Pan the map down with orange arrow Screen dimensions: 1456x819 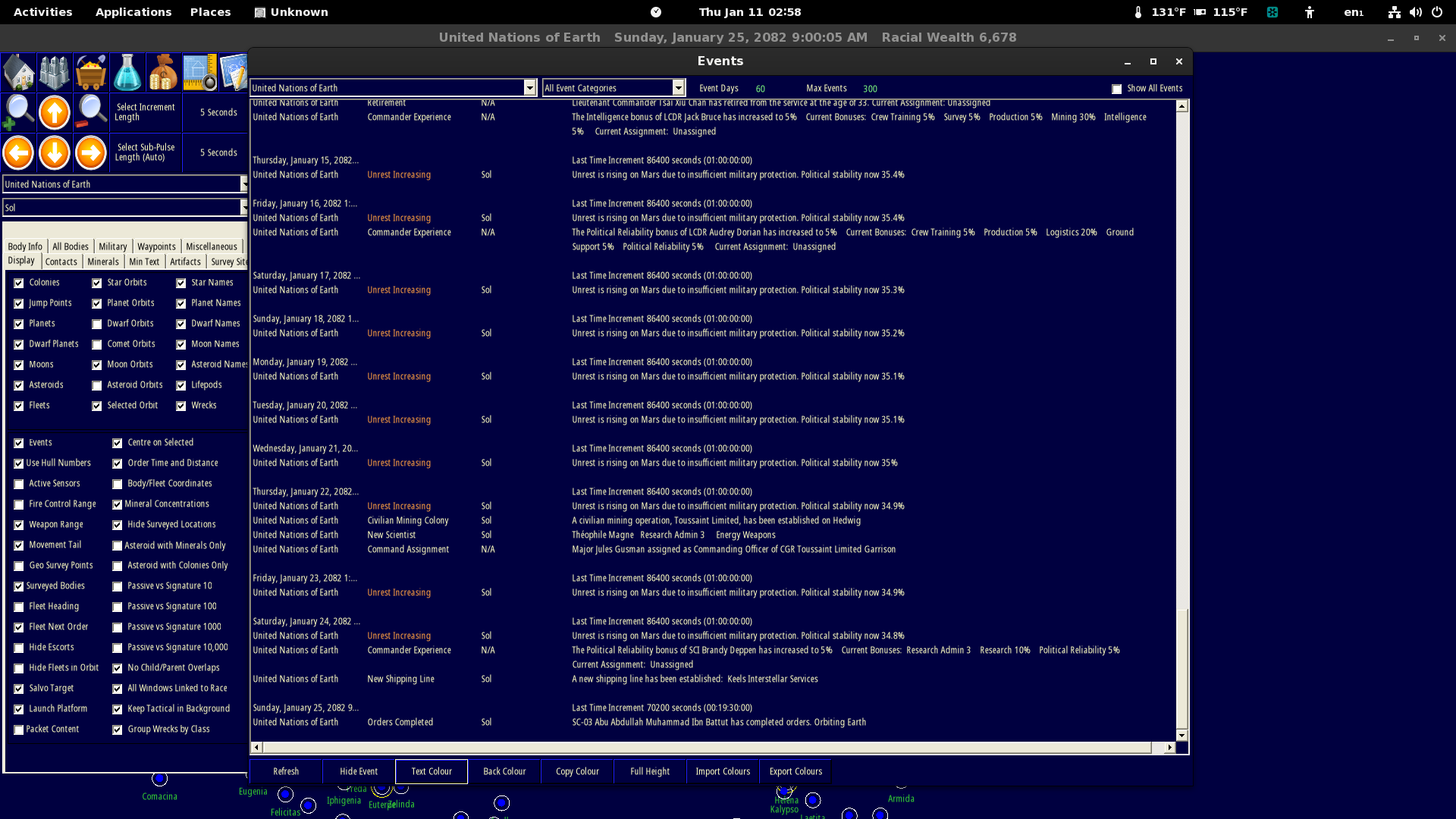55,152
